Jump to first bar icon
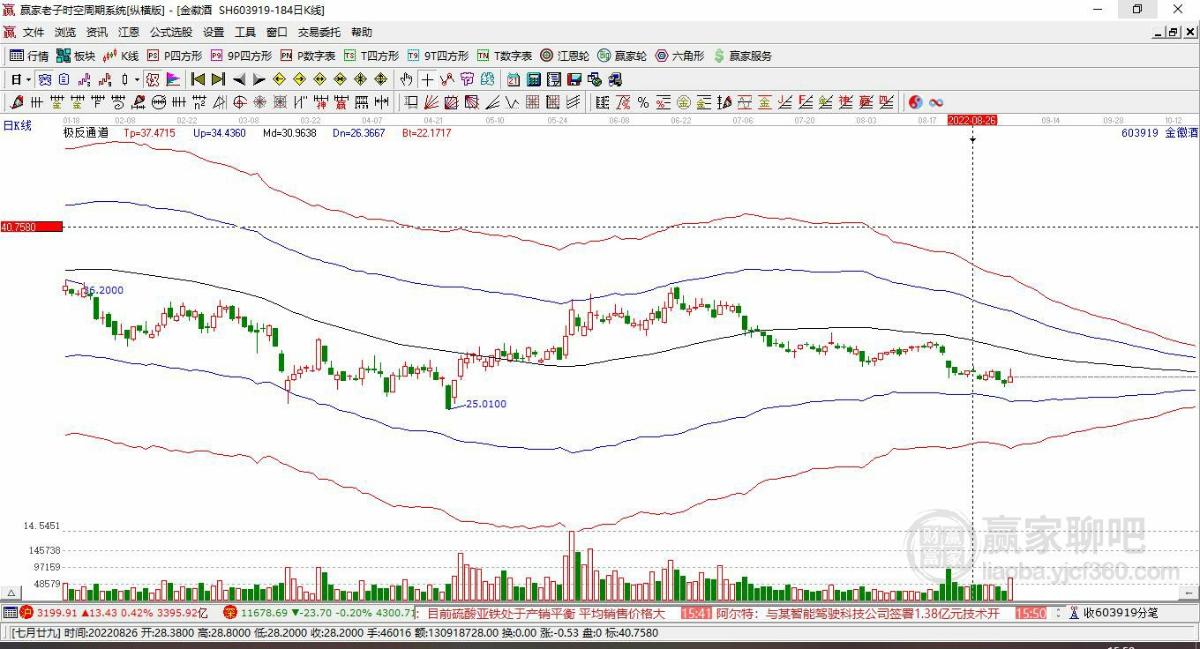Screen dimensions: 1200x649 198,79
